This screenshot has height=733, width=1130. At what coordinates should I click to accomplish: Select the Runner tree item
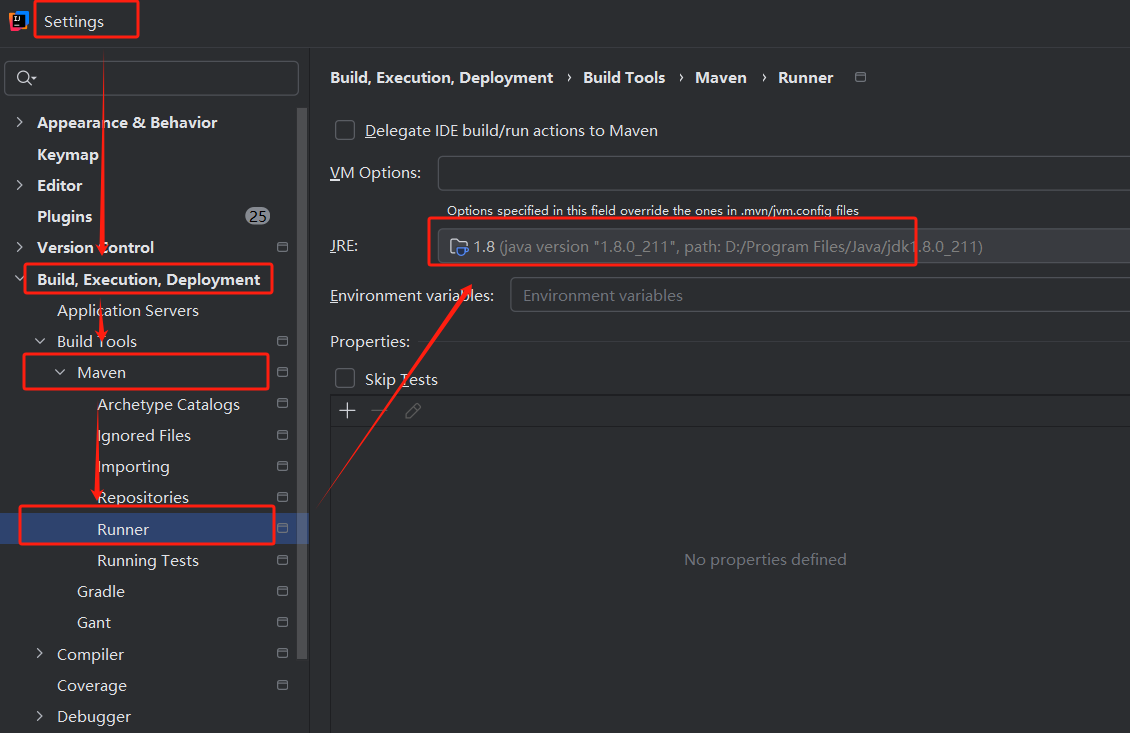click(123, 529)
